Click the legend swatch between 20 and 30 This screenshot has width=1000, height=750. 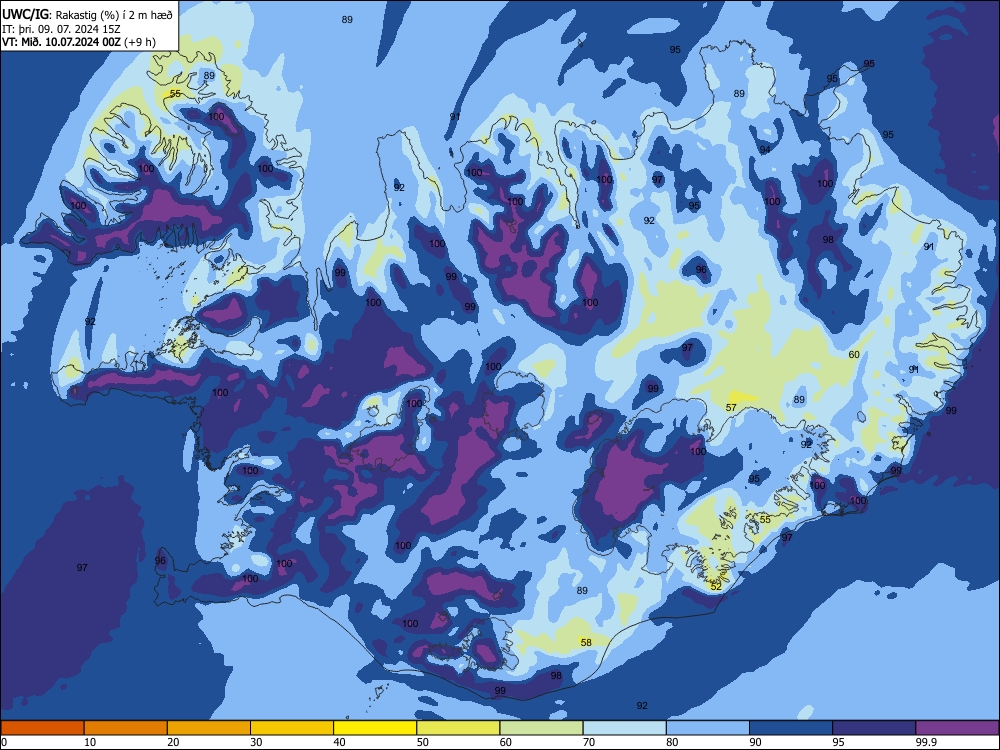tap(209, 728)
